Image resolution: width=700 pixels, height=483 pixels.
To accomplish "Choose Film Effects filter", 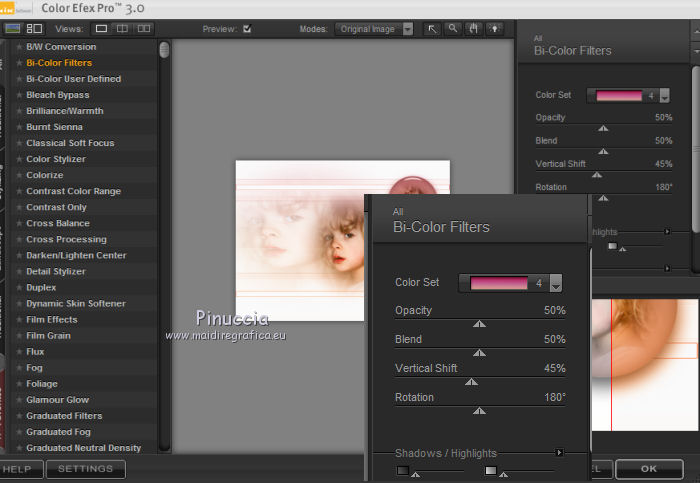I will [x=52, y=320].
